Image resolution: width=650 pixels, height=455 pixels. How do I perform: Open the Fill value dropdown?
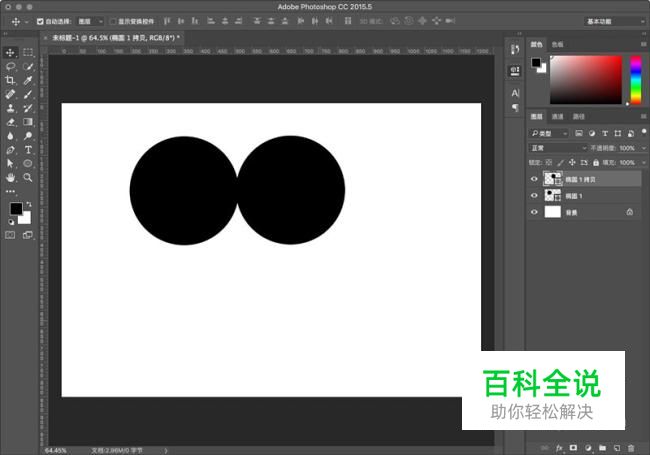[643, 162]
